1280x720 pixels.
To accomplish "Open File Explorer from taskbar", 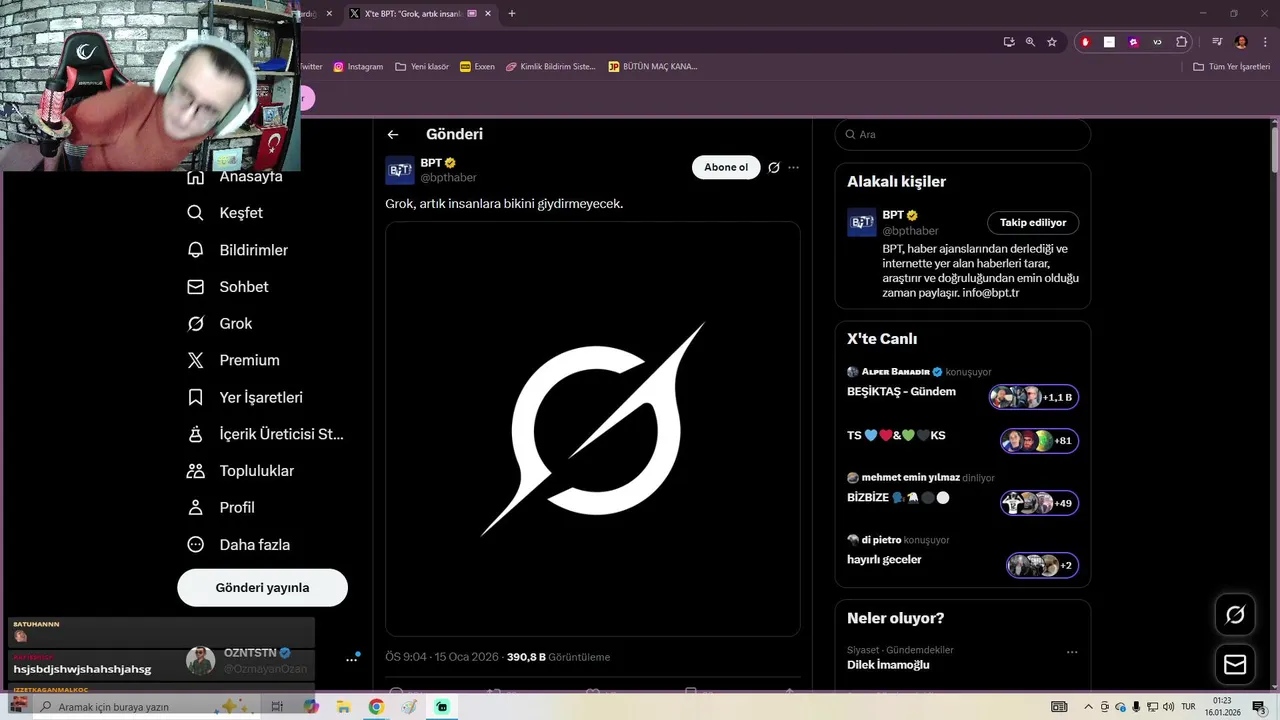I will tap(344, 707).
